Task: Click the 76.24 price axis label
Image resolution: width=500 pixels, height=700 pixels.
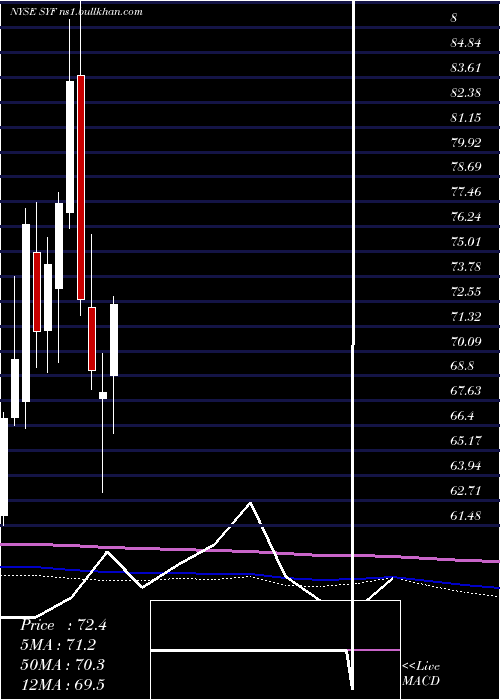Action: coord(466,217)
